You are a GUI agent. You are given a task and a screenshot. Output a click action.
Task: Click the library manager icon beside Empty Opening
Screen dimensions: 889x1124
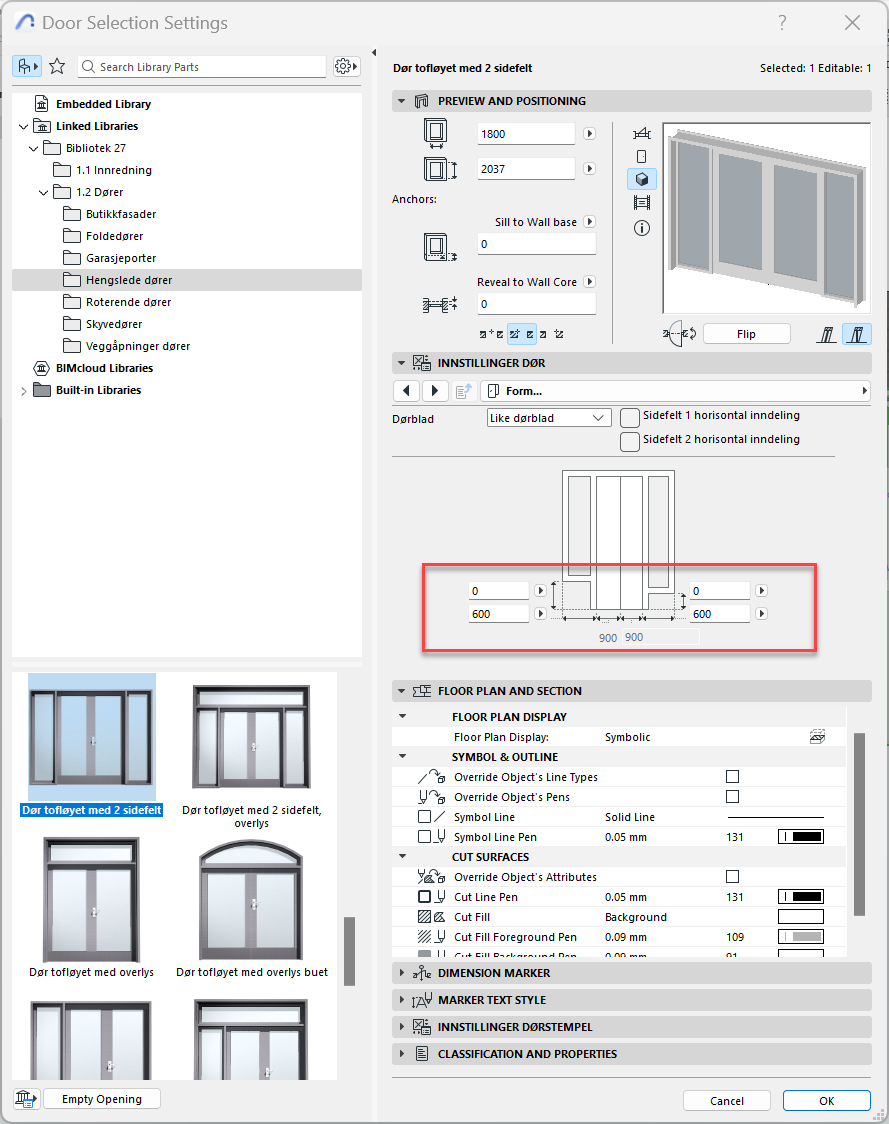point(25,1099)
